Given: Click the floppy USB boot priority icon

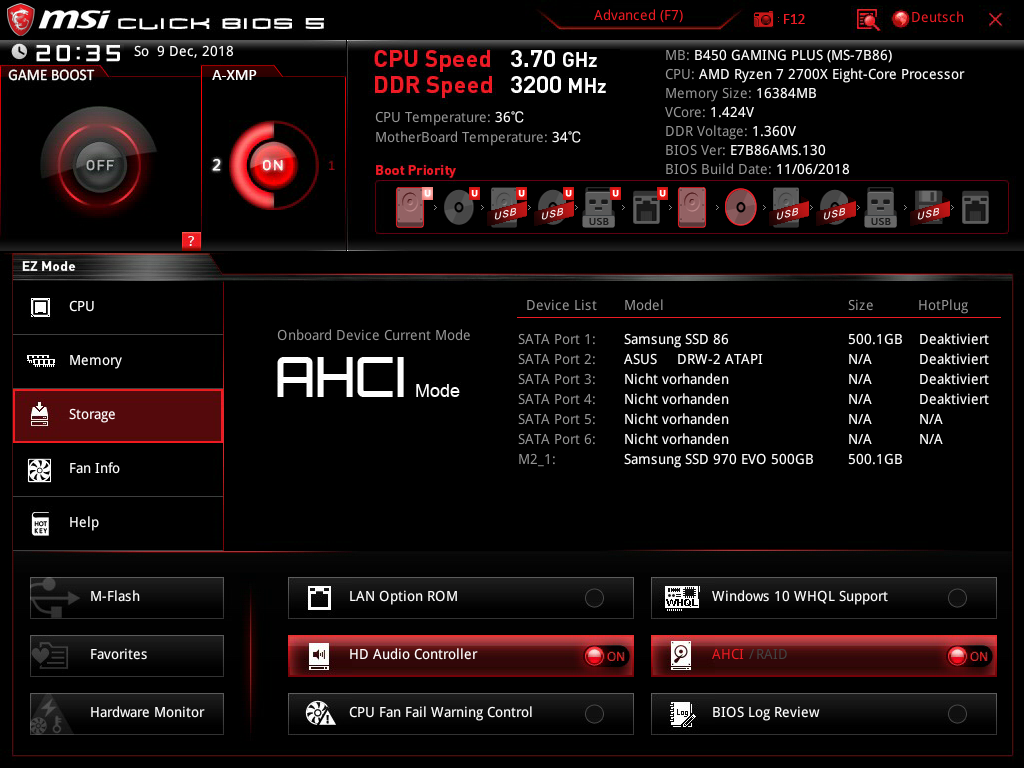Looking at the screenshot, I should (x=929, y=207).
